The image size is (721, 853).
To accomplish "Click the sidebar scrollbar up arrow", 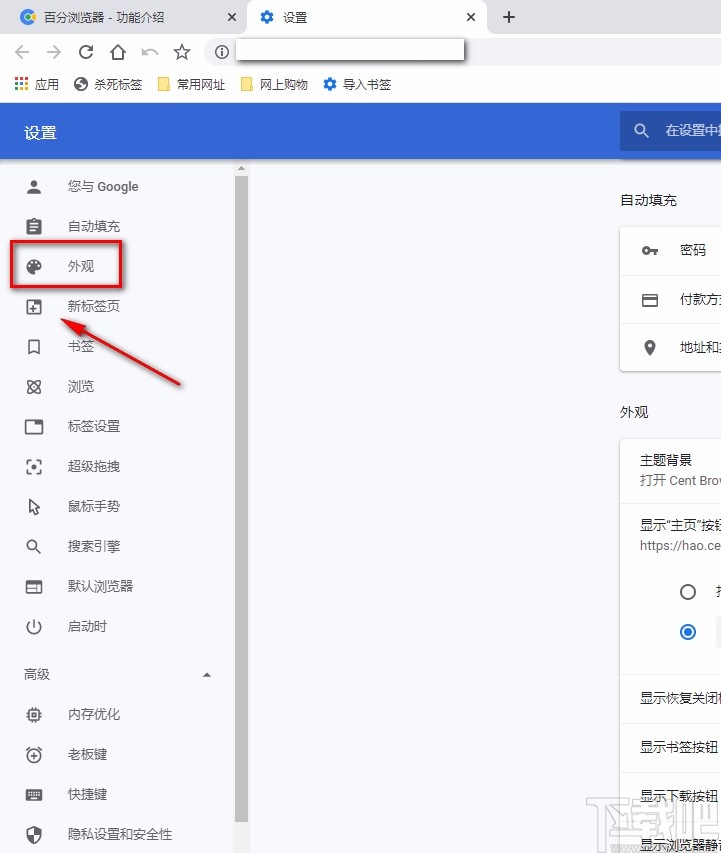I will 242,169.
